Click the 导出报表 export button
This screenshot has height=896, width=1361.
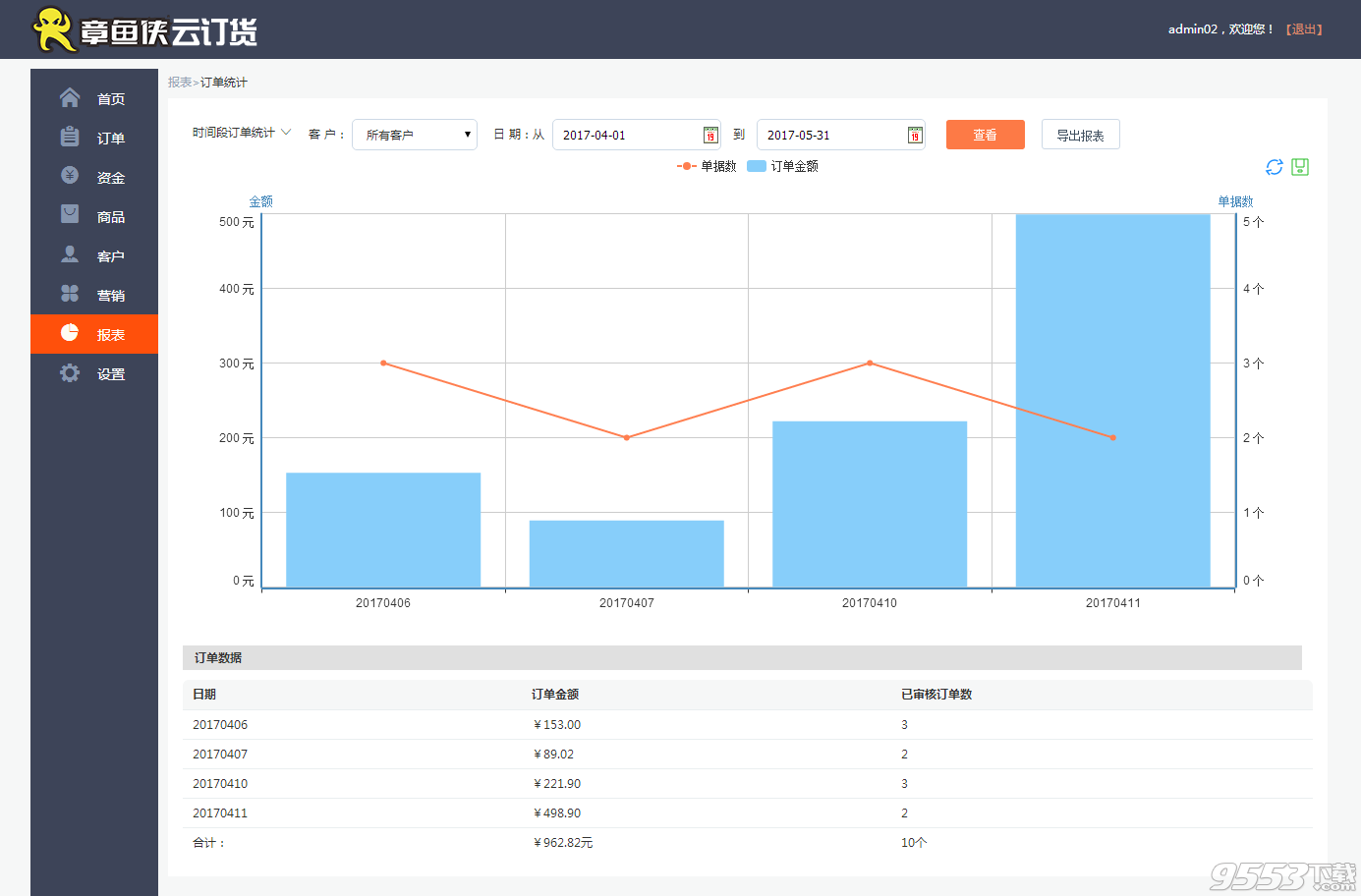[x=1080, y=135]
